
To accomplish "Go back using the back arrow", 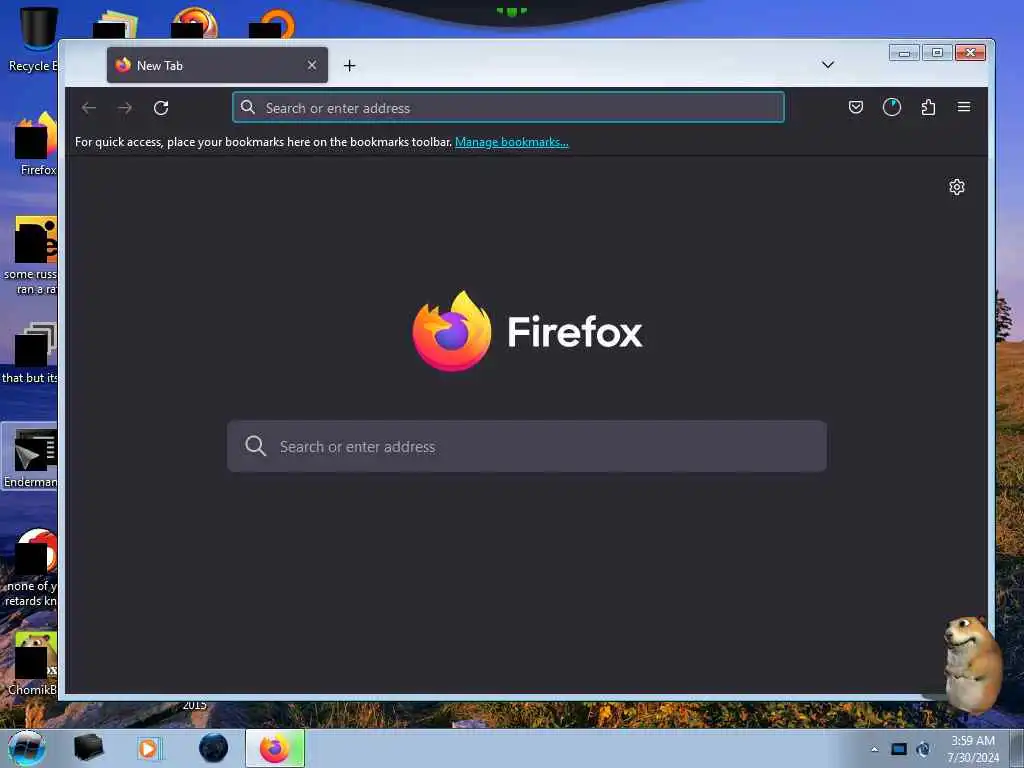I will (x=89, y=108).
